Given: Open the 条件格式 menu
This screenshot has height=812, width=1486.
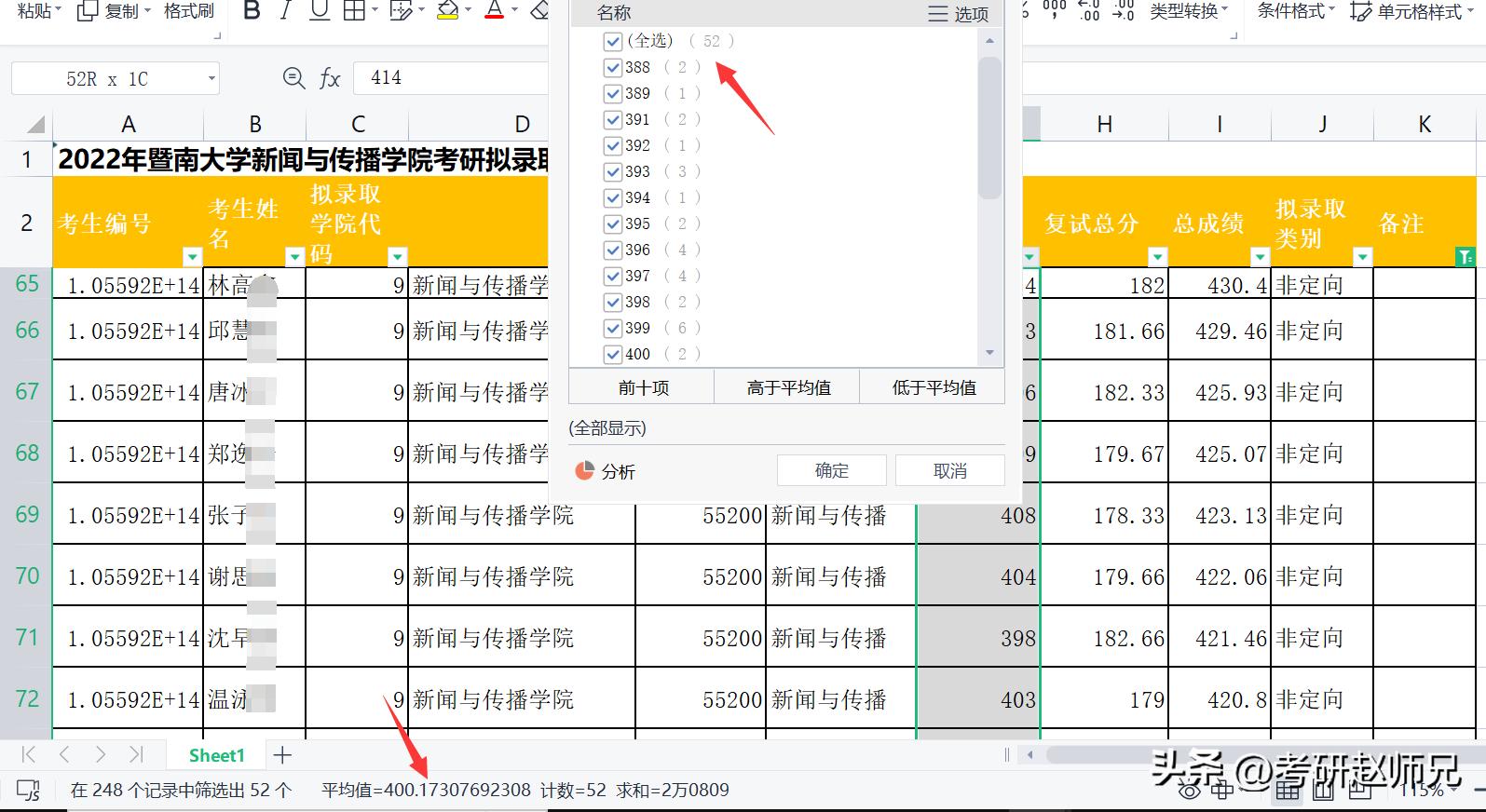Looking at the screenshot, I should (1296, 10).
